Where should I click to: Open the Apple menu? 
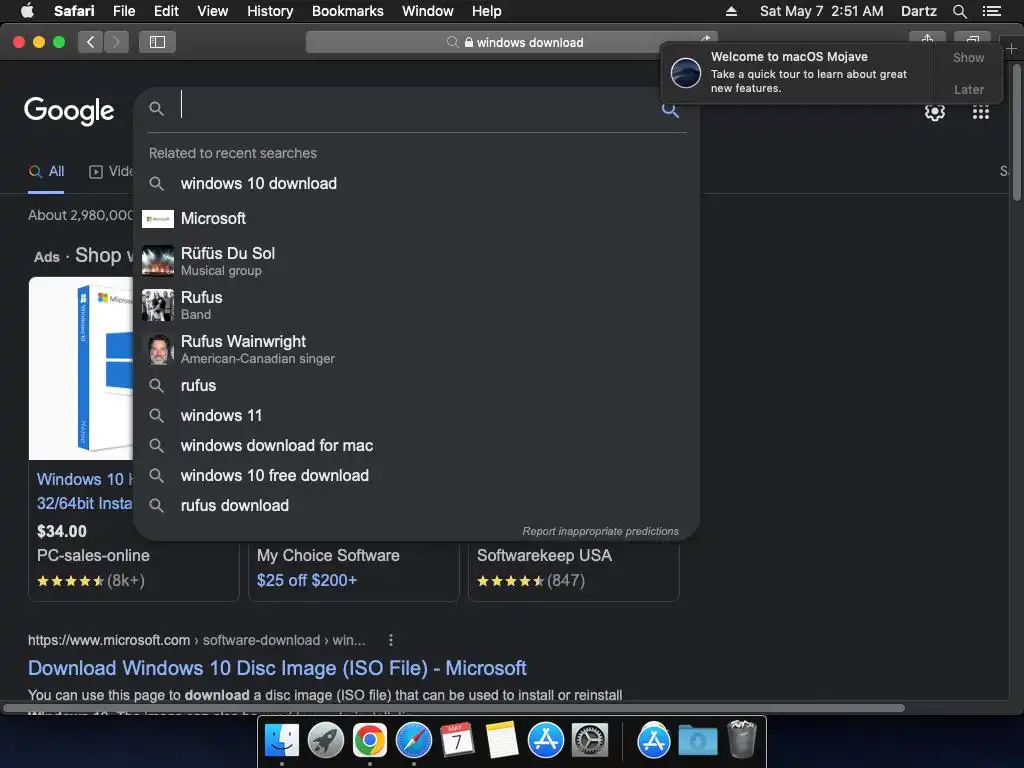tap(27, 11)
